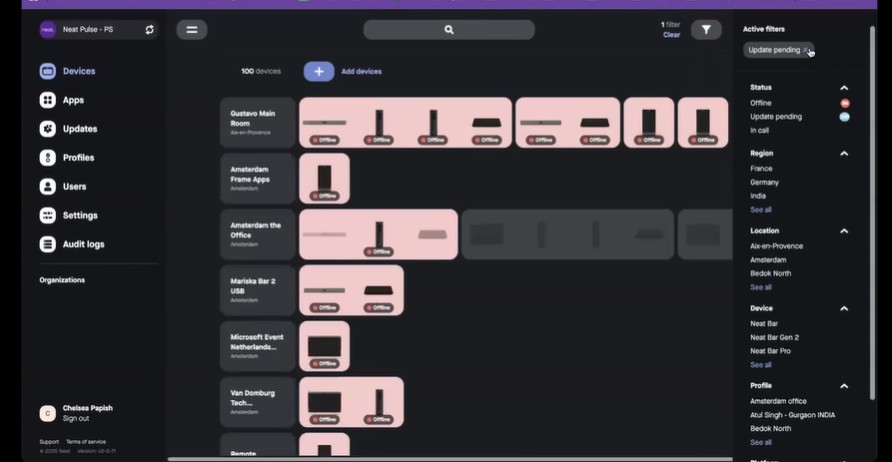
Task: Click the hamburger menu toggle button
Action: 192,30
